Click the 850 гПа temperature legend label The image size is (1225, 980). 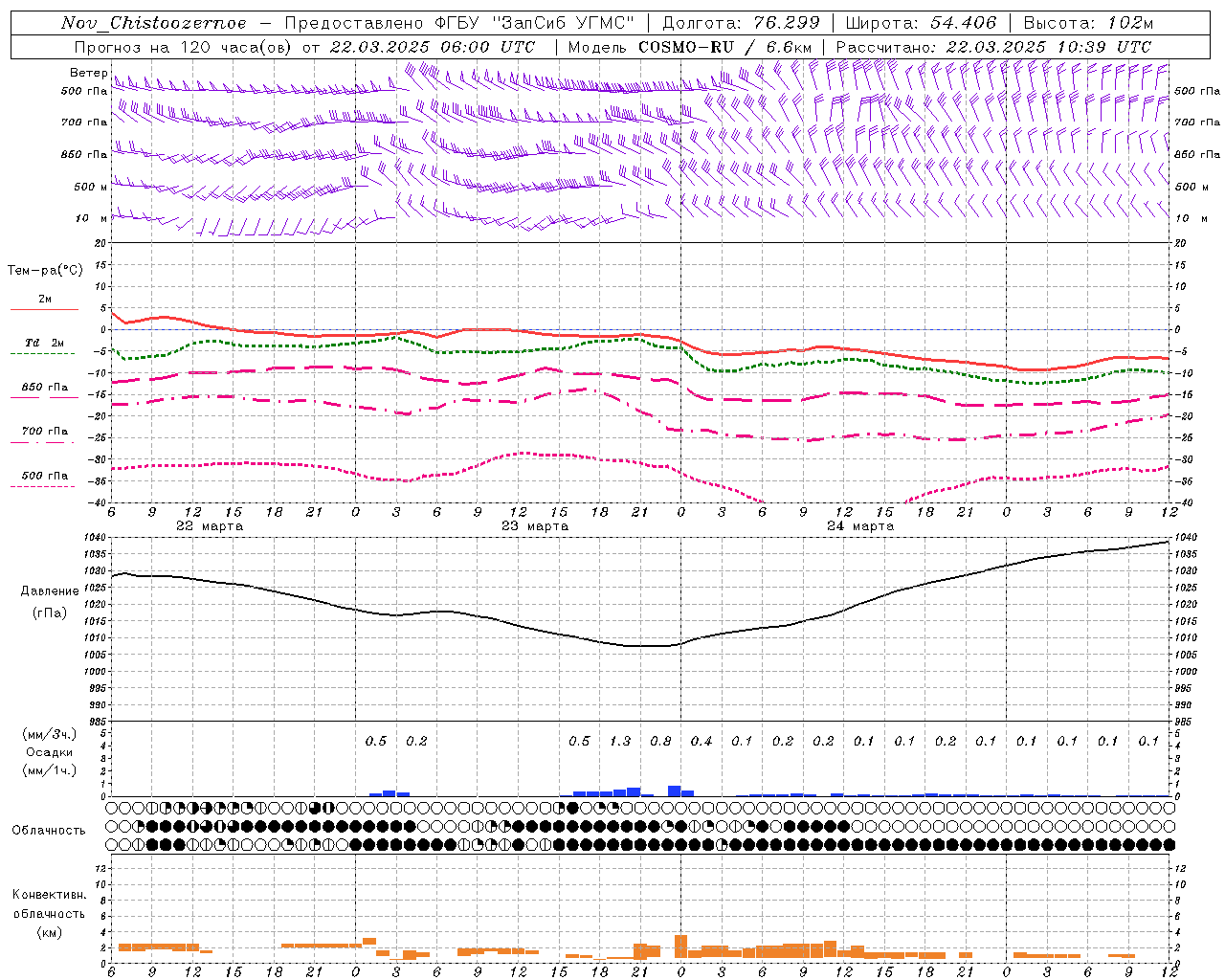click(45, 388)
